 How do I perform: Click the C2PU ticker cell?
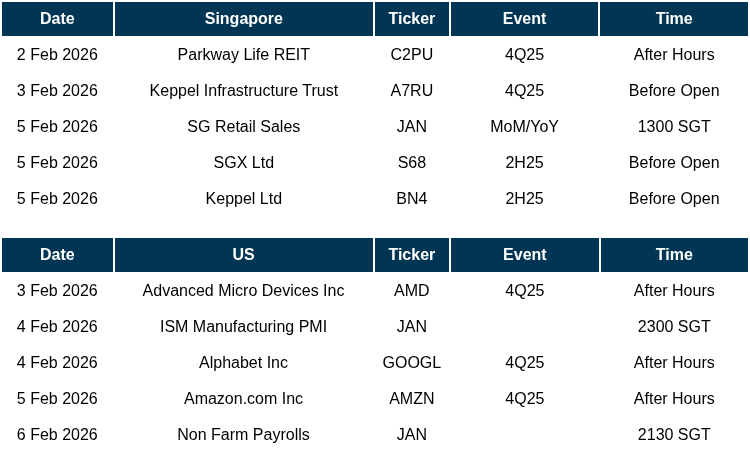tap(411, 55)
